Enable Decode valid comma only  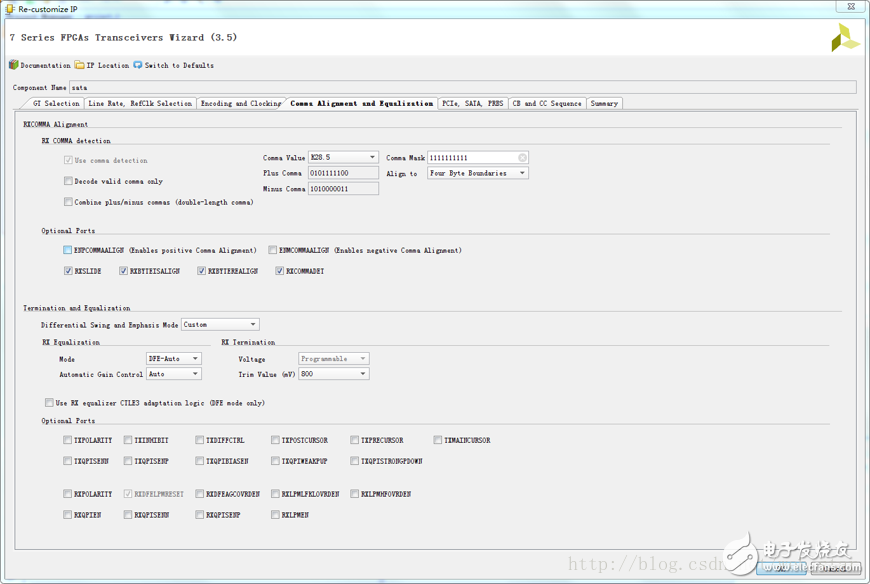click(68, 181)
